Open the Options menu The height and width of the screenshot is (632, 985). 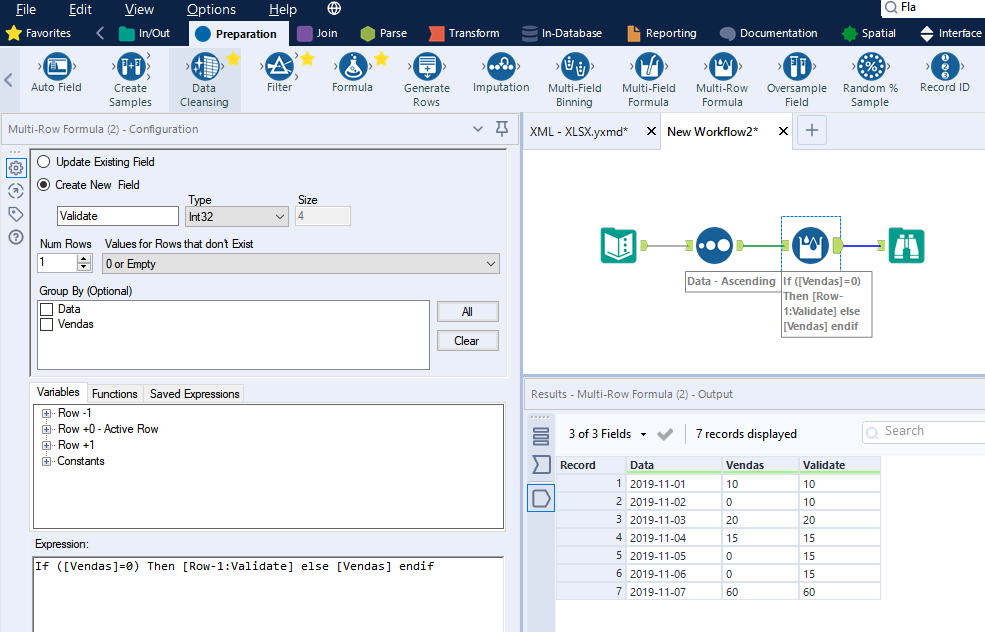coord(211,9)
